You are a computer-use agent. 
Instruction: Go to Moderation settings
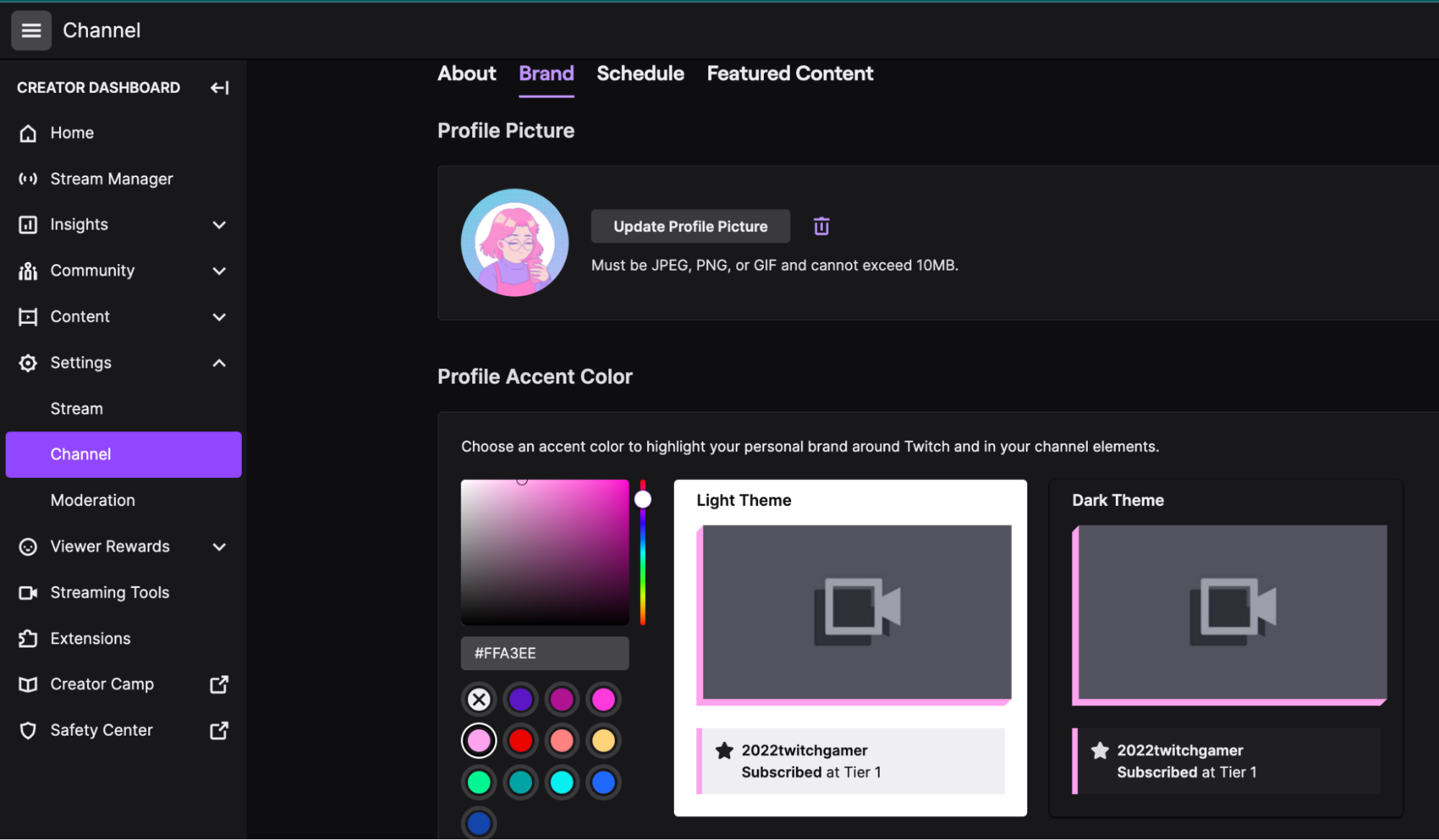[93, 500]
